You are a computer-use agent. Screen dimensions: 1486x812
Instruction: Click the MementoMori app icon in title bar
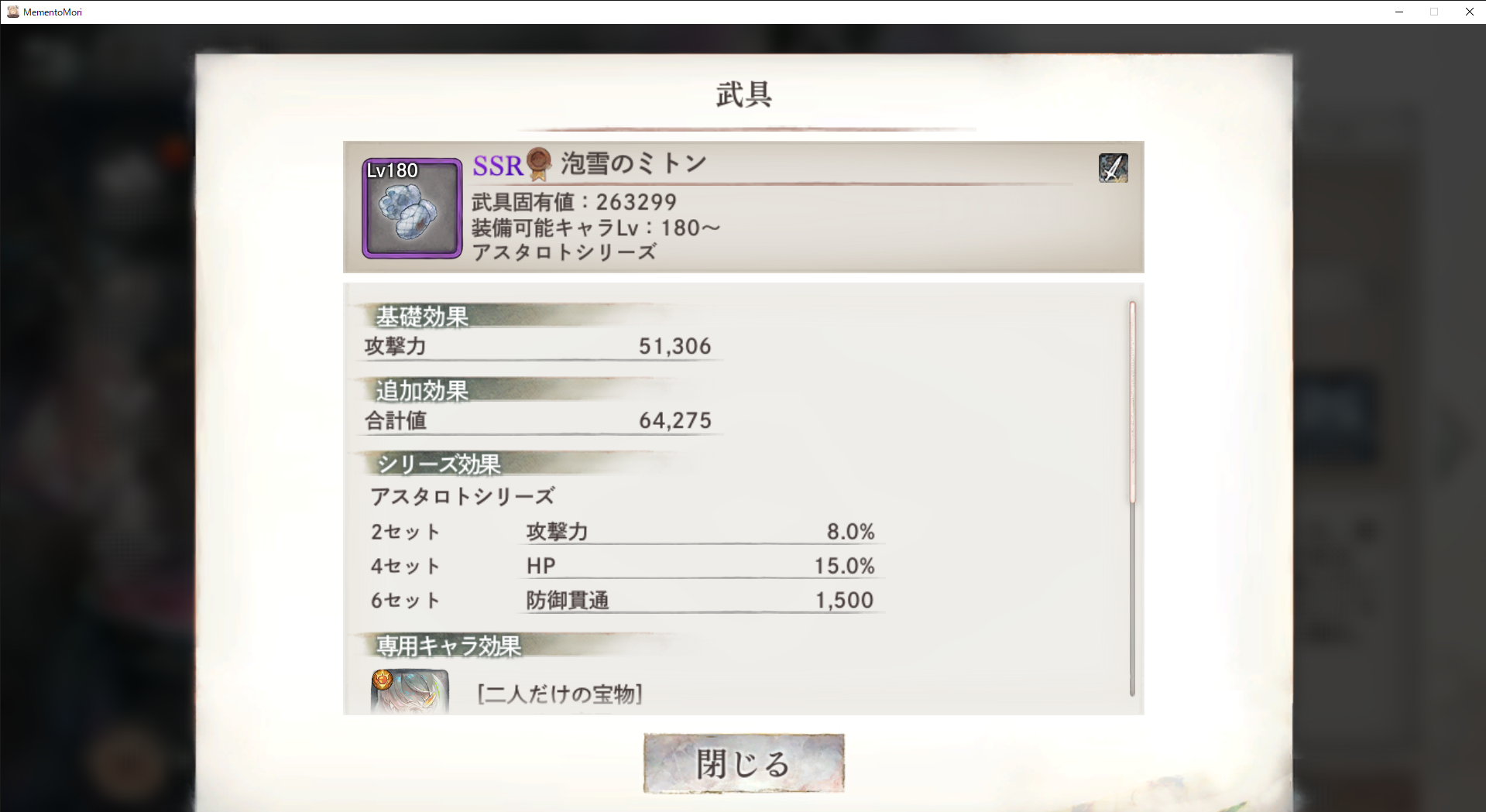pos(12,12)
